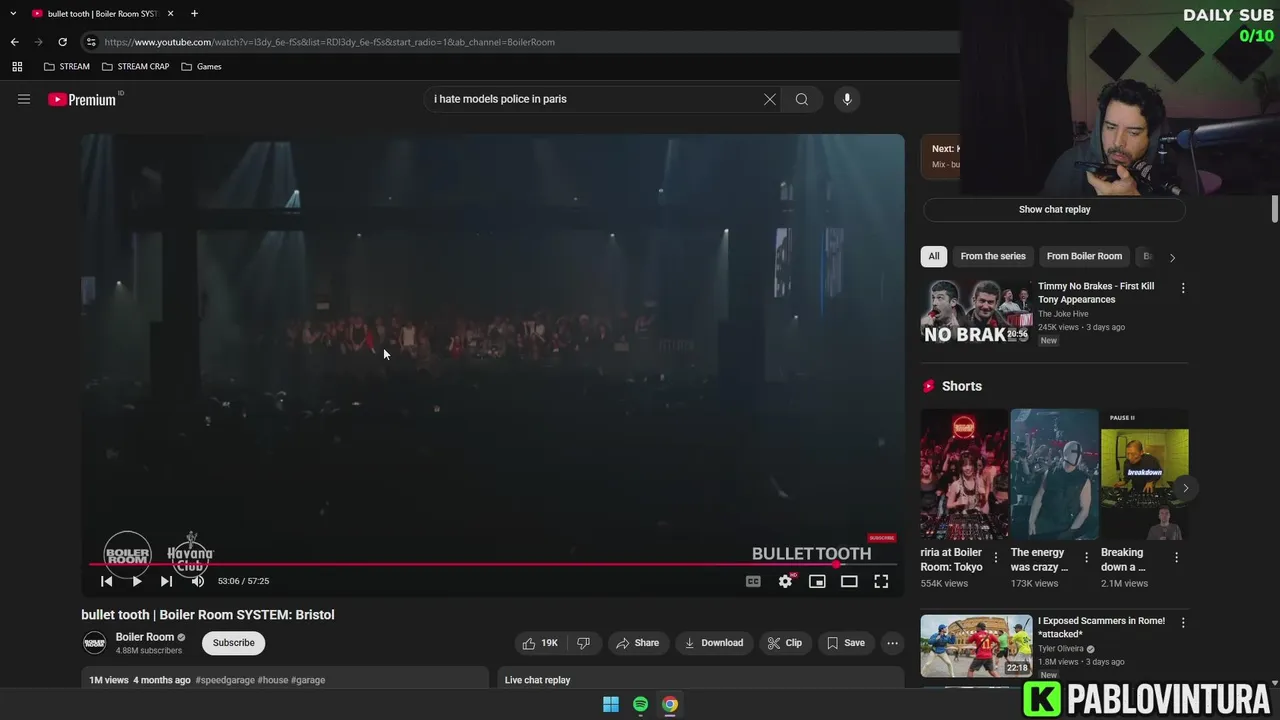Open a new browser tab
The image size is (1280, 720).
pyautogui.click(x=194, y=14)
